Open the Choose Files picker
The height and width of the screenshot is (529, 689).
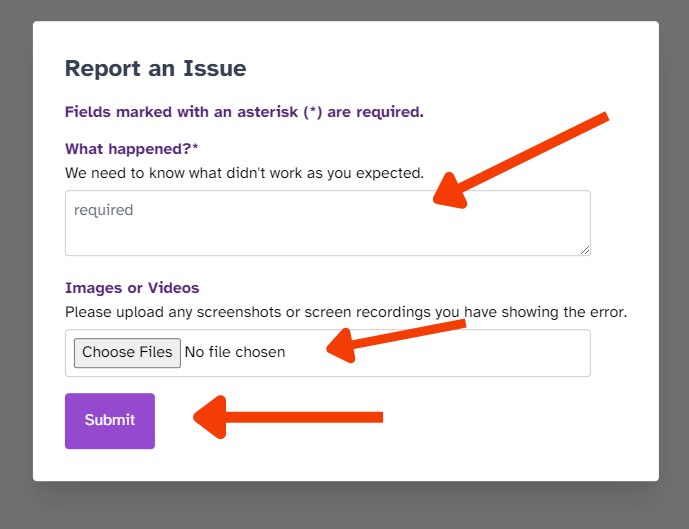(127, 353)
